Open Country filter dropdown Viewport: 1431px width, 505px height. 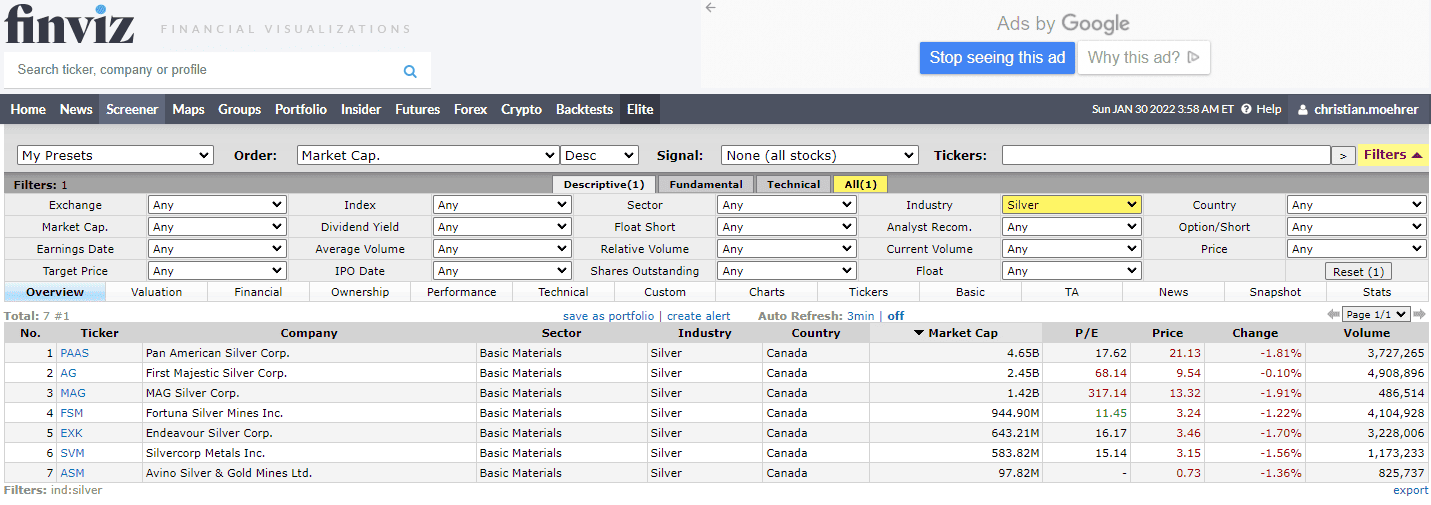[x=1356, y=205]
